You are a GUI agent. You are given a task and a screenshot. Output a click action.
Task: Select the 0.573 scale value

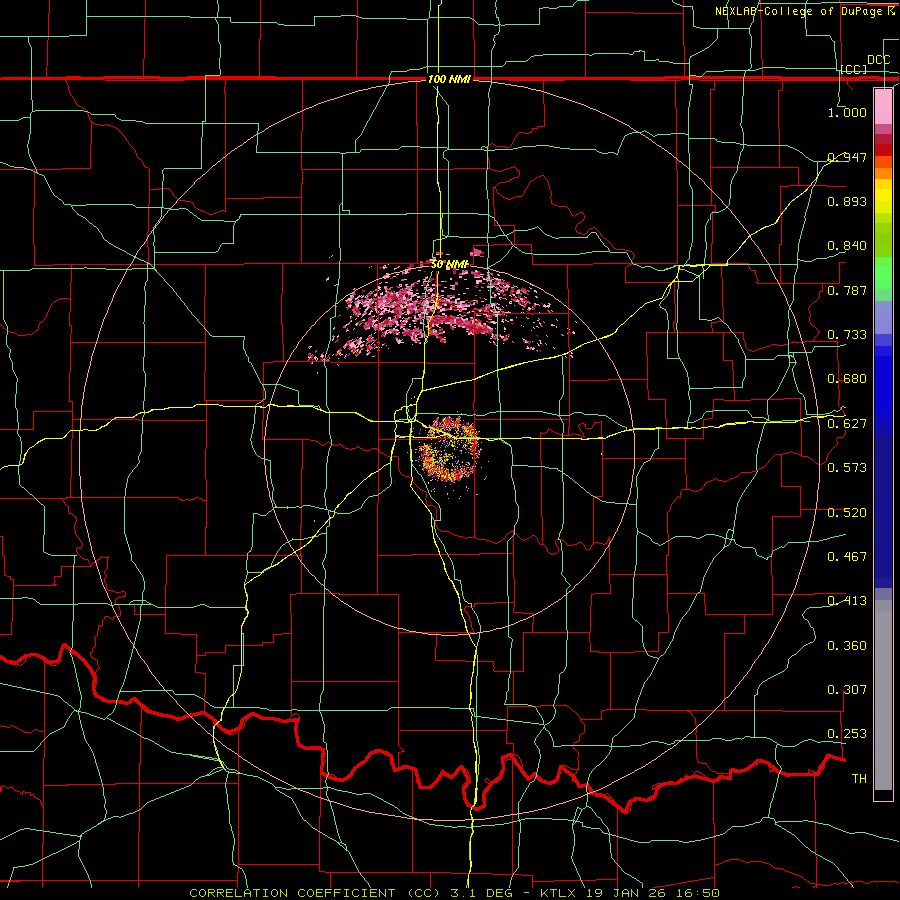click(847, 468)
